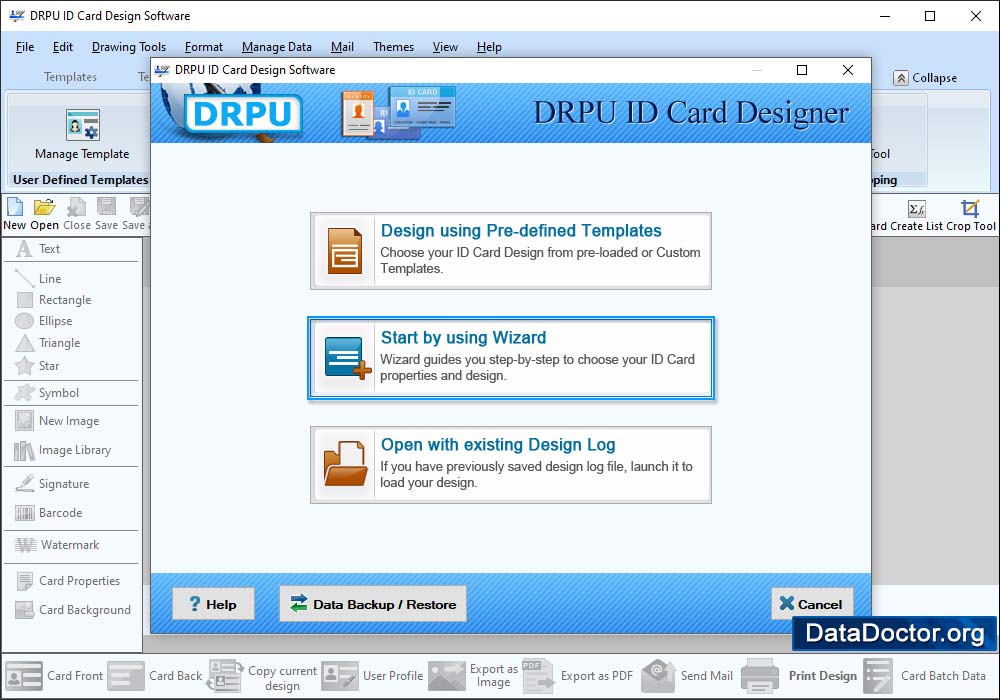Open Manage Template icon in ribbon
The height and width of the screenshot is (700, 1000).
(x=83, y=125)
